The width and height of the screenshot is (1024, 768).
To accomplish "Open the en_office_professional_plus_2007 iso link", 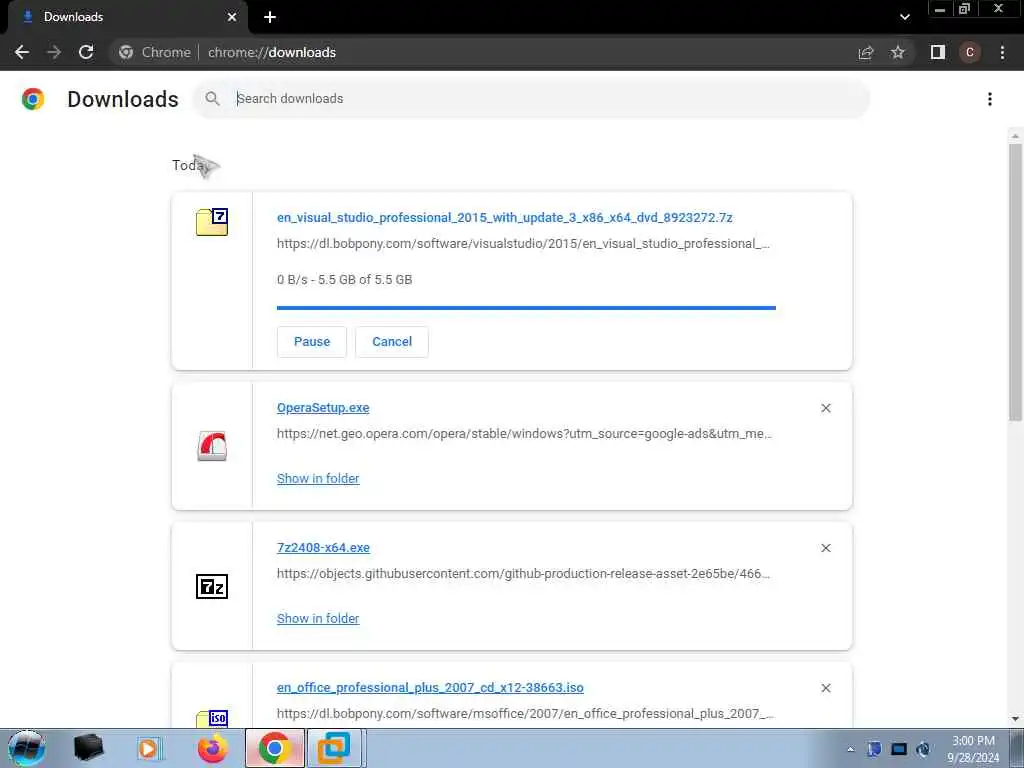I will click(x=430, y=687).
